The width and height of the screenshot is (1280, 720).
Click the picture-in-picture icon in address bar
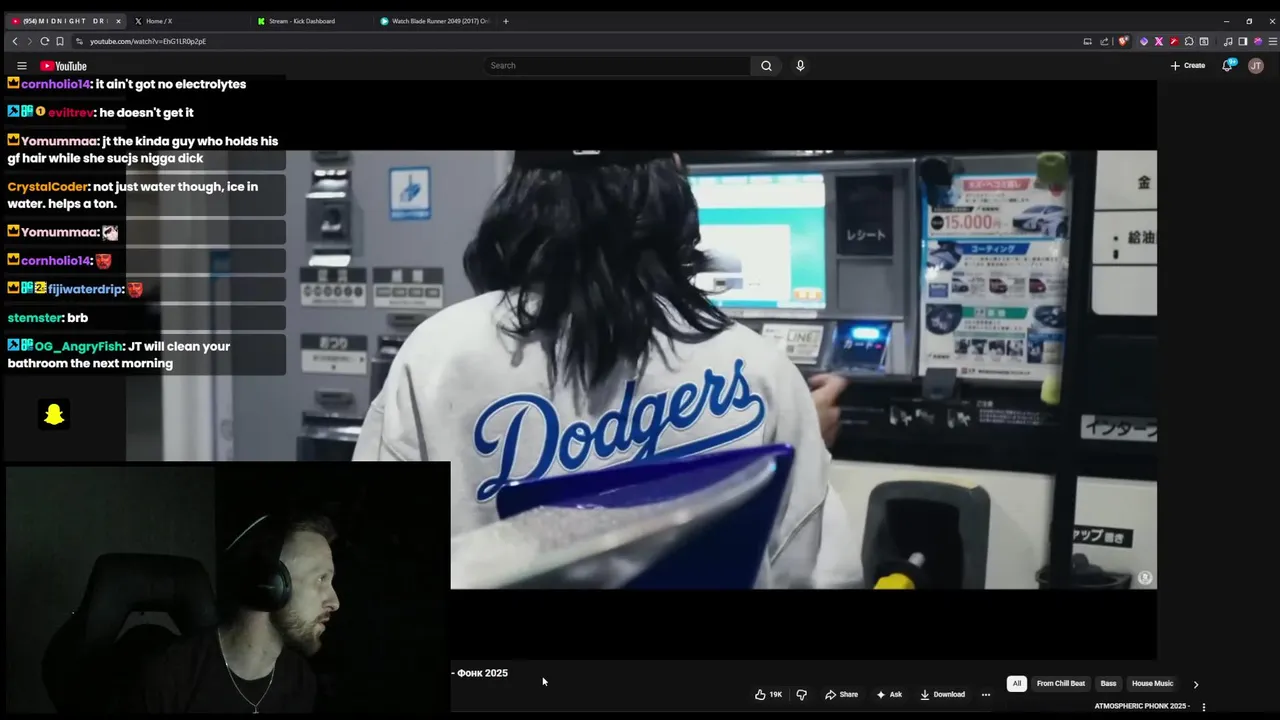[1087, 41]
